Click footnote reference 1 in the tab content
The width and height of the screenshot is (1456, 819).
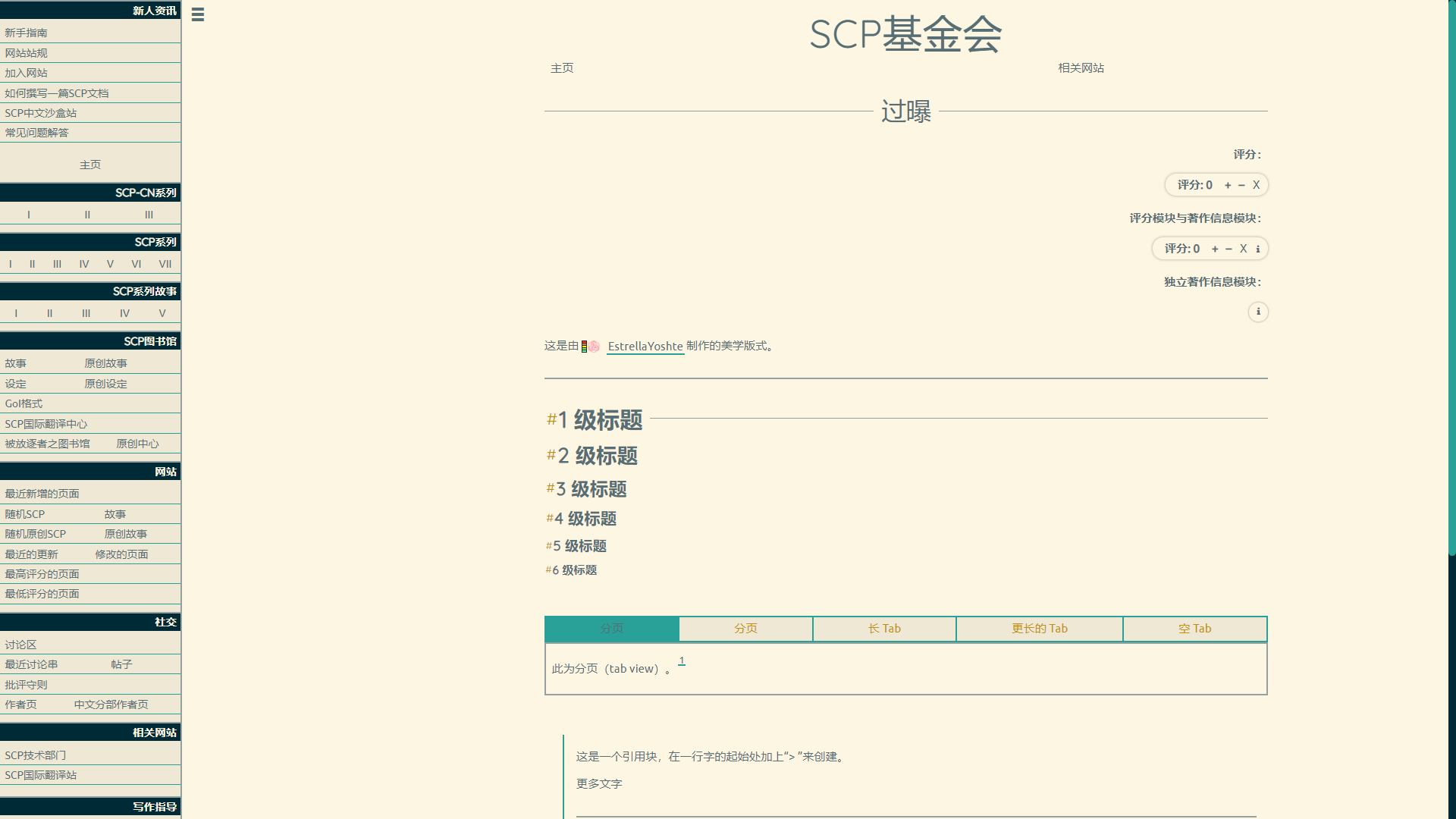[x=682, y=661]
